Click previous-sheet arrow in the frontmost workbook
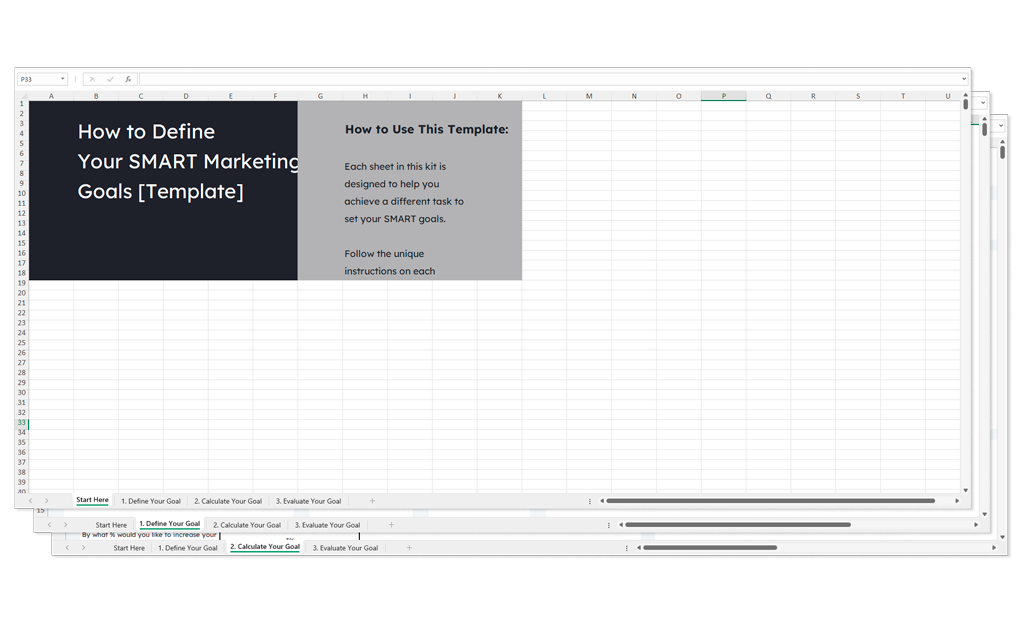Image resolution: width=1024 pixels, height=620 pixels. click(30, 501)
